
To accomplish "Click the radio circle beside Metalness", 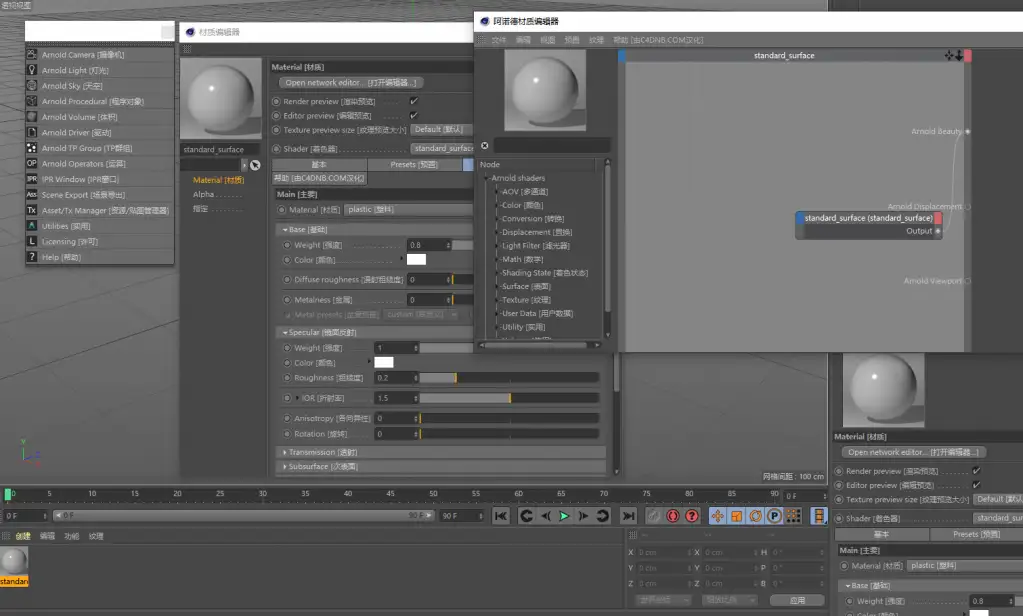I will tap(286, 300).
